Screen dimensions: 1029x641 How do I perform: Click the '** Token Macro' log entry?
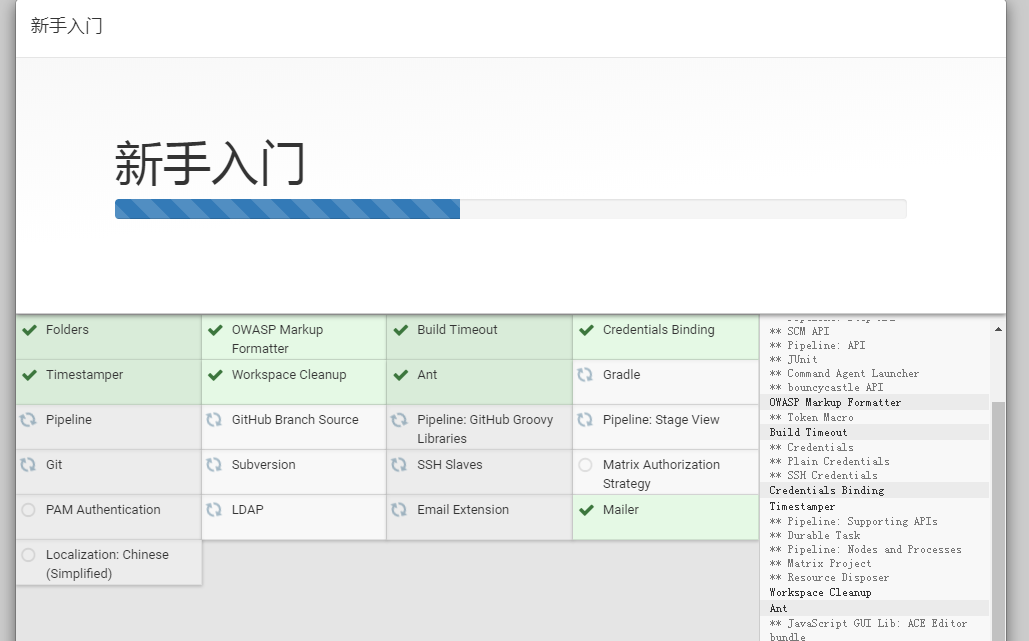point(811,417)
